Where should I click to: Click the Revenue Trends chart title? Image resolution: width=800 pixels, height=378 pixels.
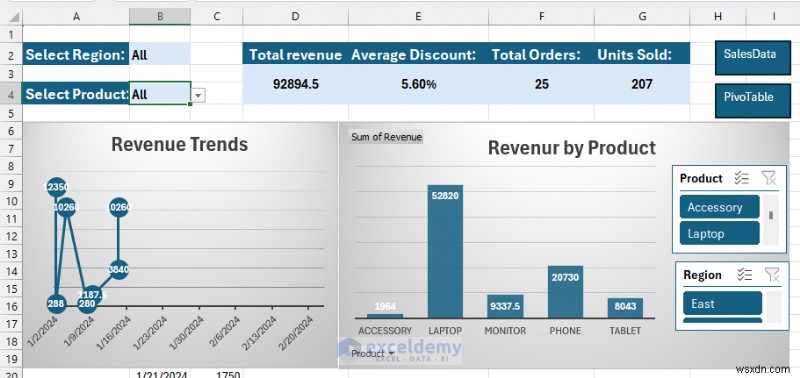point(180,144)
